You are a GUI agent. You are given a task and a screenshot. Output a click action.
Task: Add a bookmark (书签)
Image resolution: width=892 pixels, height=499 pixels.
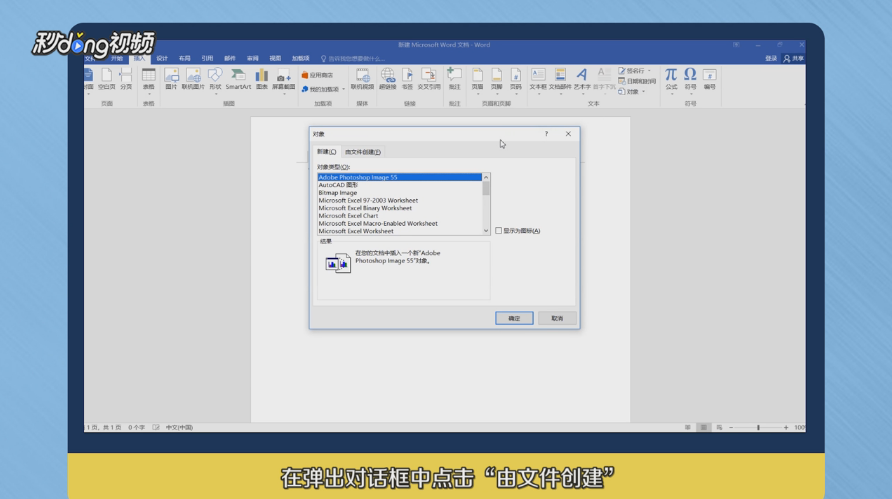[407, 79]
